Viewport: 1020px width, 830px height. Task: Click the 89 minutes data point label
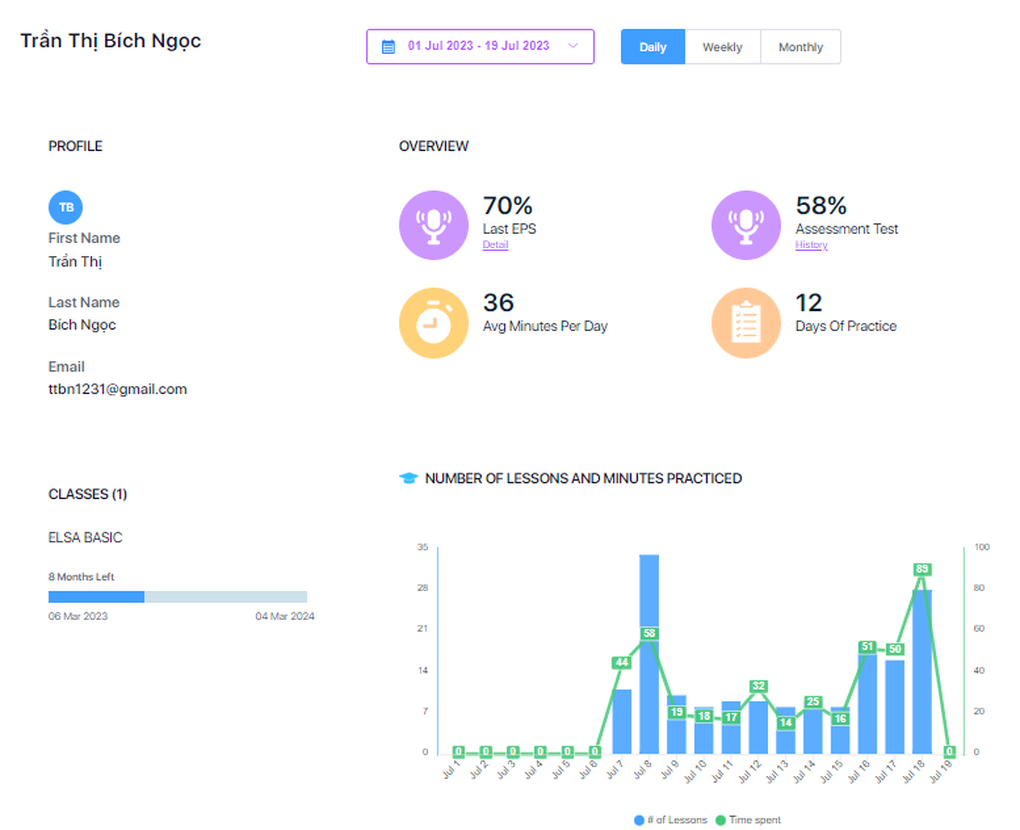(x=922, y=569)
